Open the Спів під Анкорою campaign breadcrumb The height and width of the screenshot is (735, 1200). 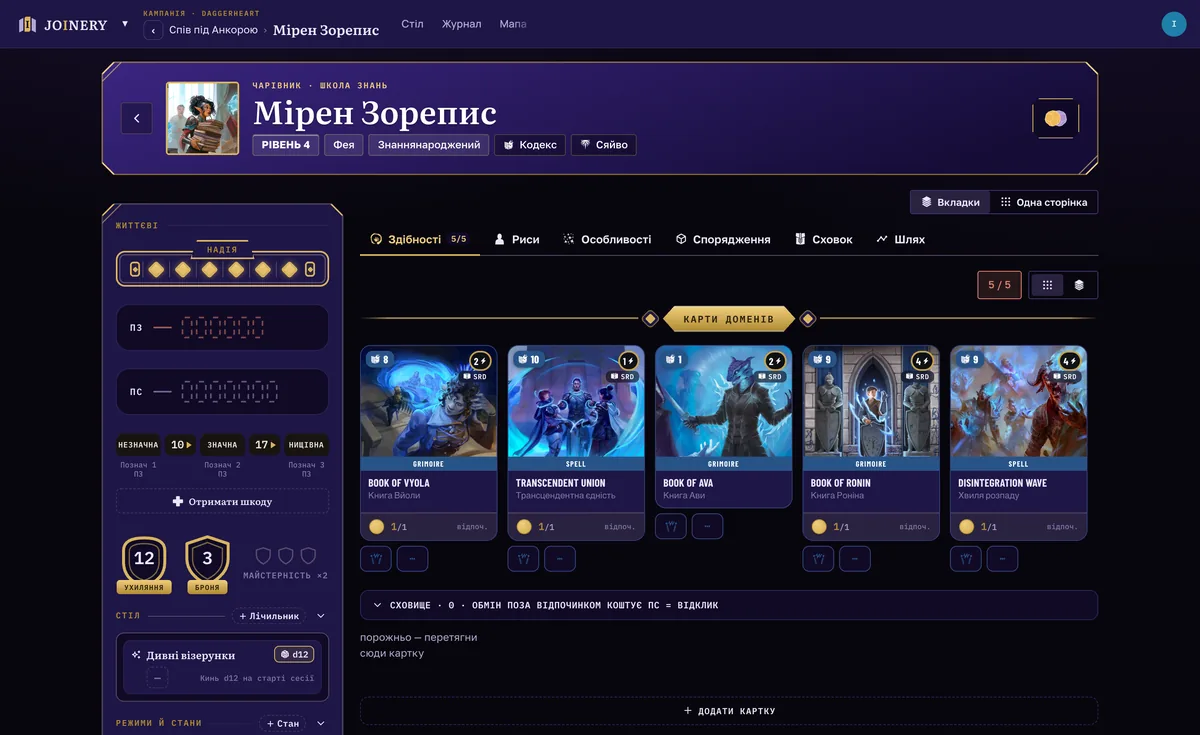tap(213, 31)
